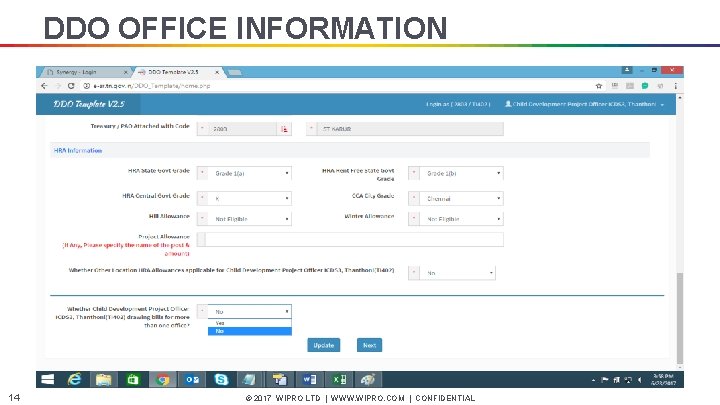Close the DDO Template V2.5 tab
The height and width of the screenshot is (405, 720).
pos(217,72)
